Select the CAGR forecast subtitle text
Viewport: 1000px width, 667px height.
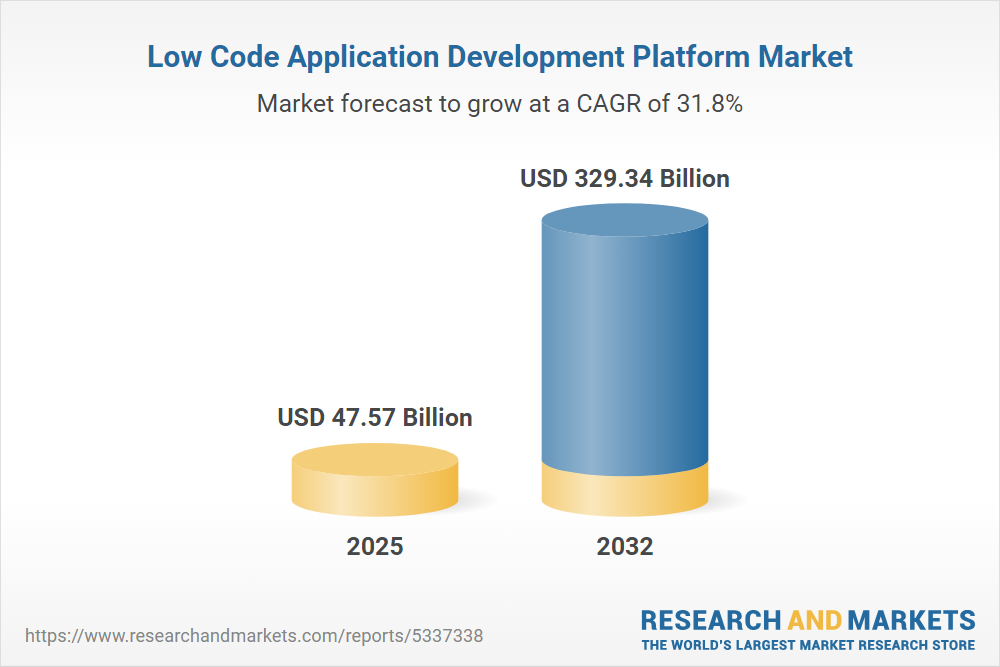point(500,103)
